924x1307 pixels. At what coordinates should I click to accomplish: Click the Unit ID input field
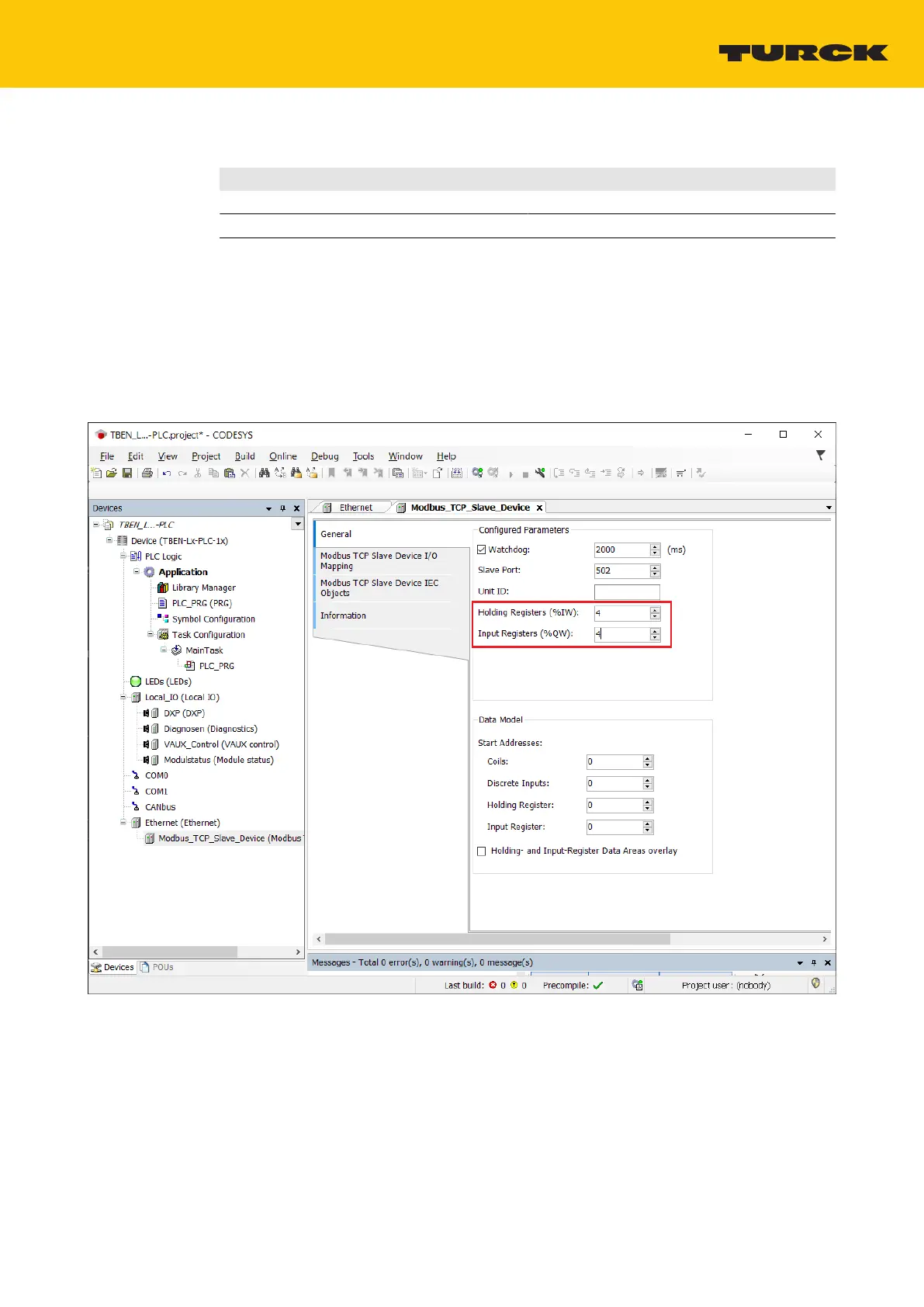pyautogui.click(x=627, y=591)
